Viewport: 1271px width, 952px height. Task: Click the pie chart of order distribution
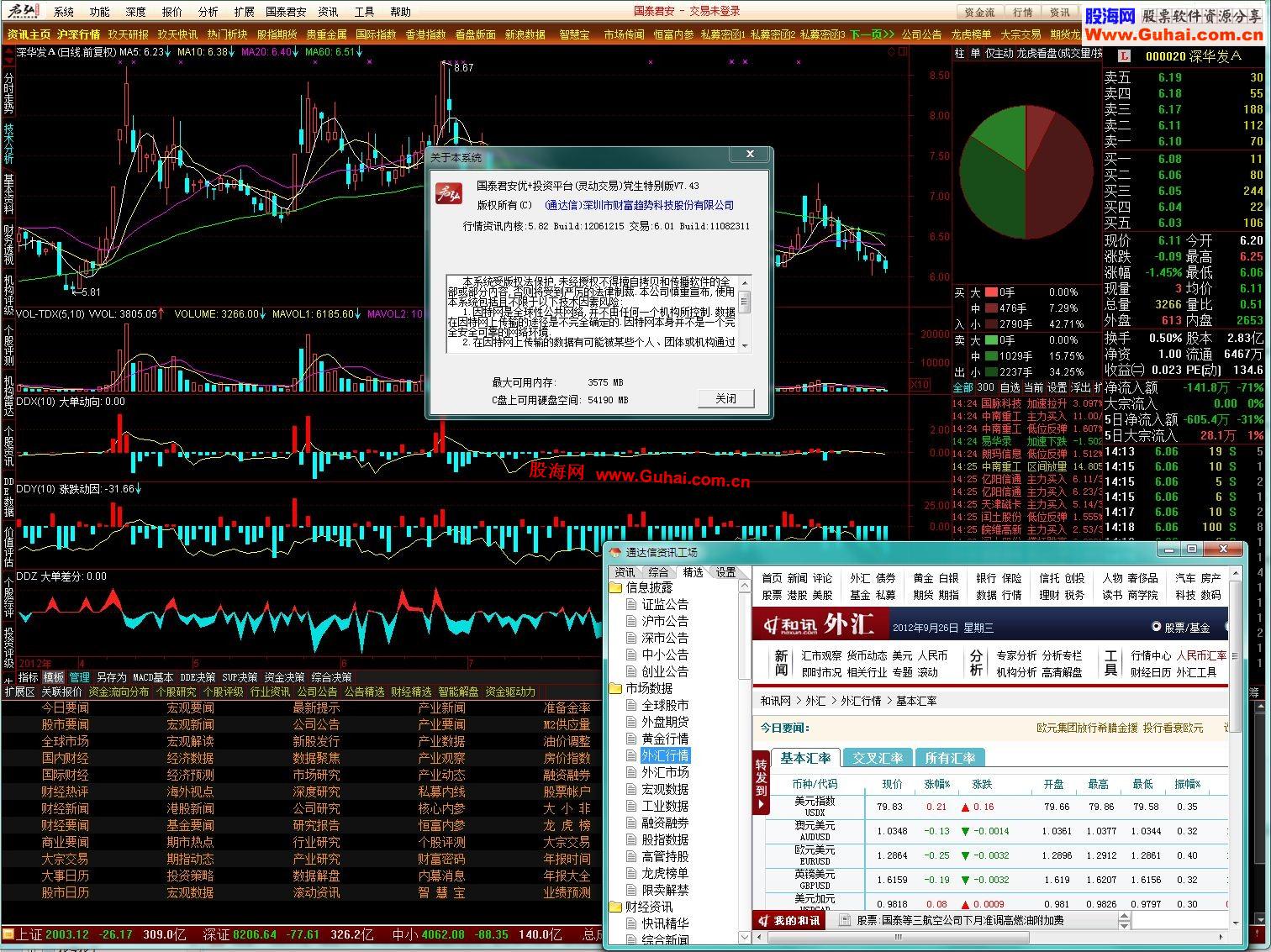point(1026,172)
